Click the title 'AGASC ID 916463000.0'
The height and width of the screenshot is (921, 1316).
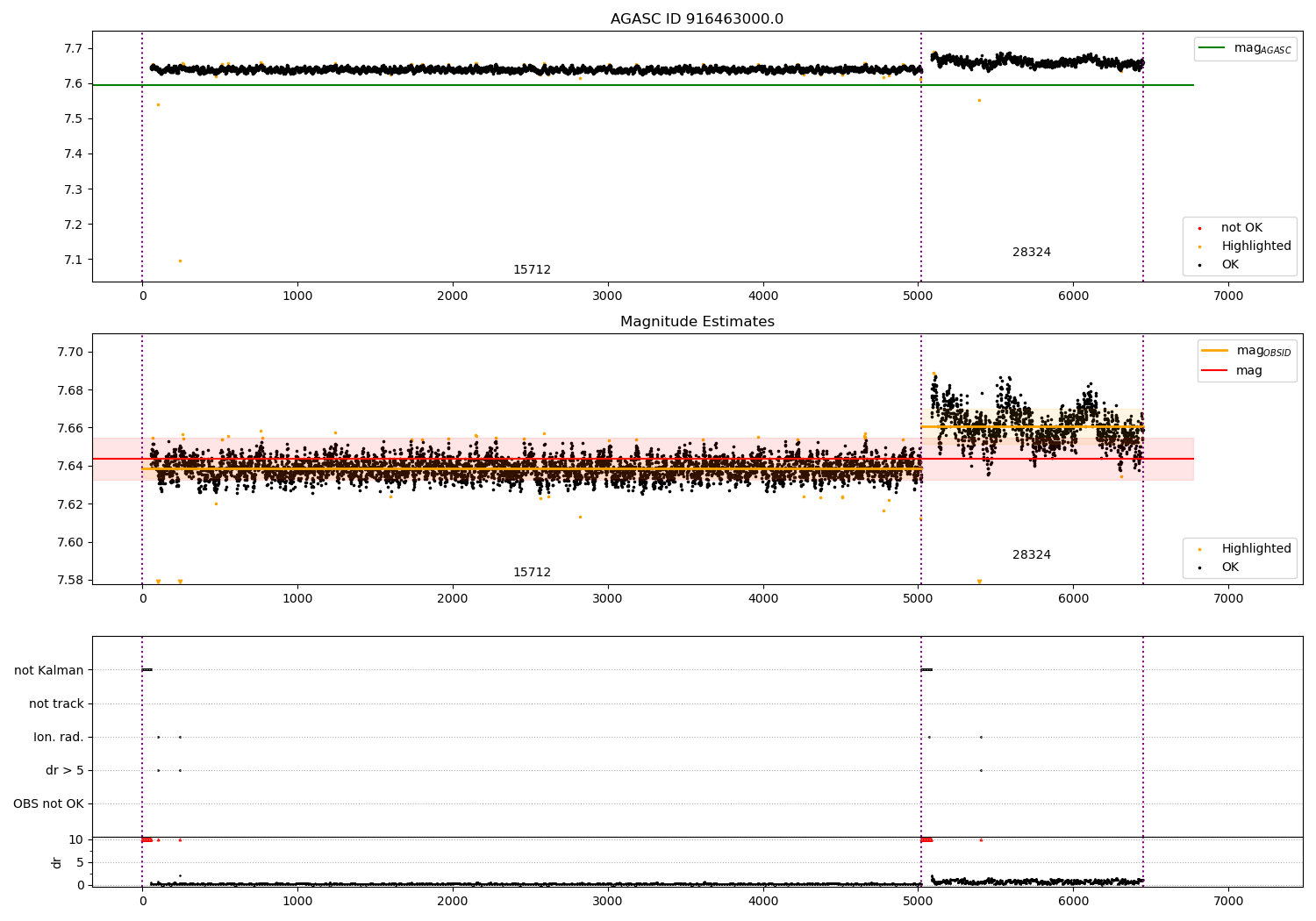point(697,19)
